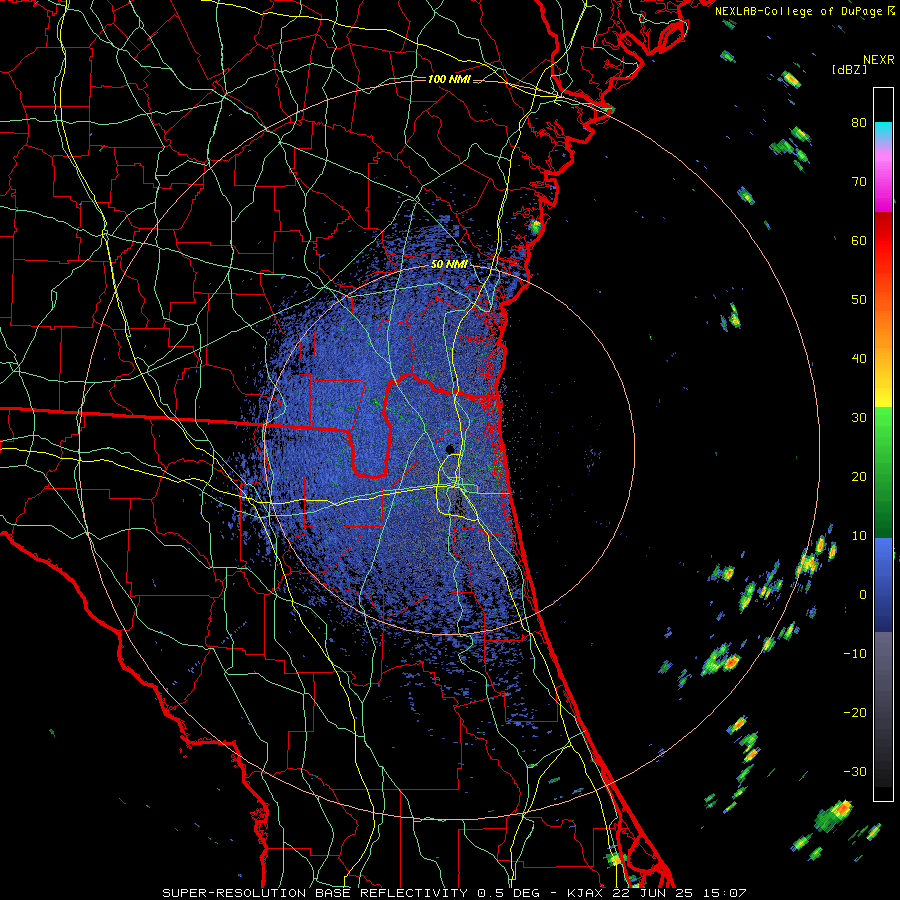Click the 22 JUN 25 15:07 timestamp
900x900 pixels.
pyautogui.click(x=679, y=893)
